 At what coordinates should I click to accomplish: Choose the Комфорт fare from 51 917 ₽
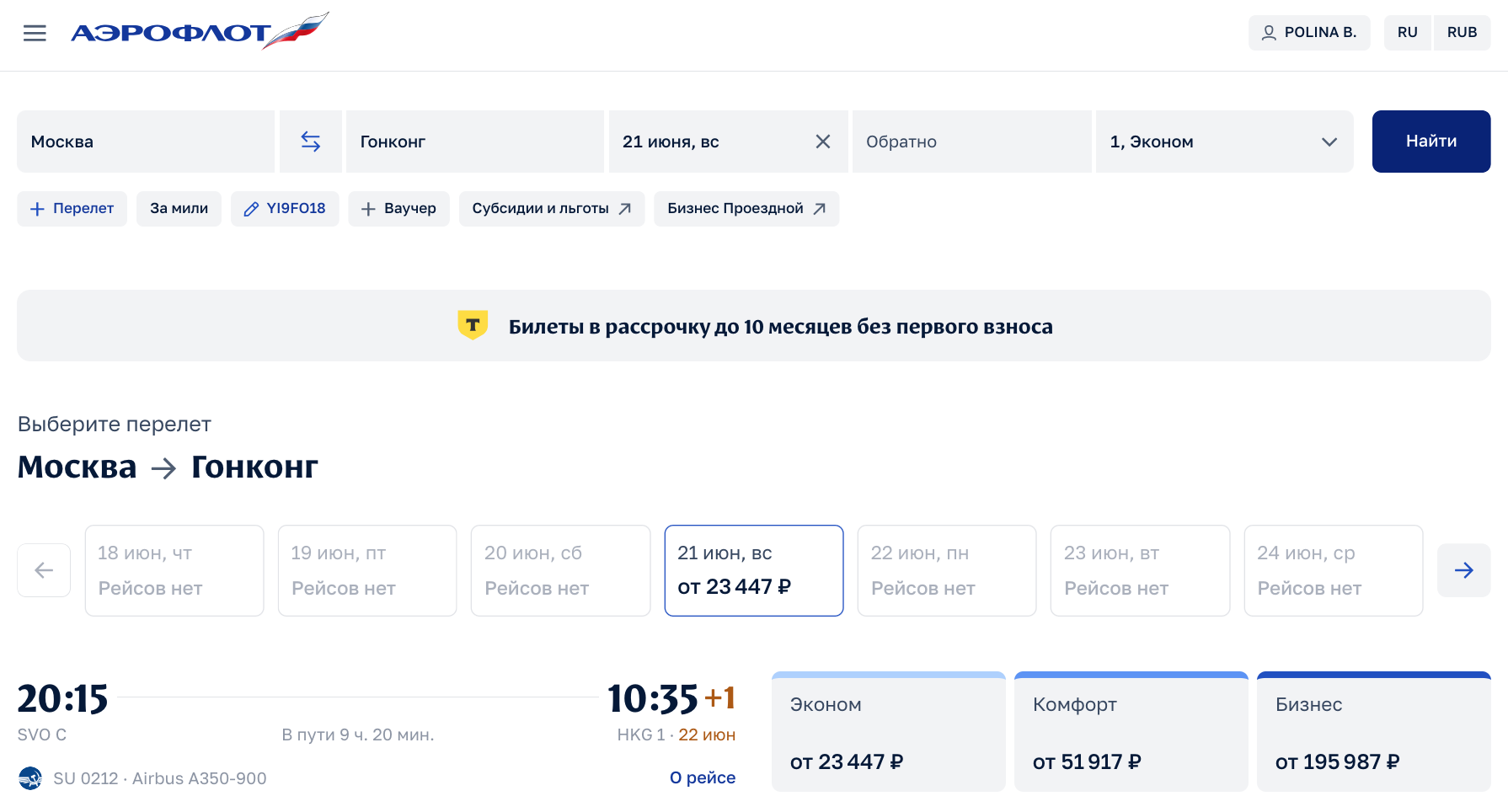(1131, 731)
